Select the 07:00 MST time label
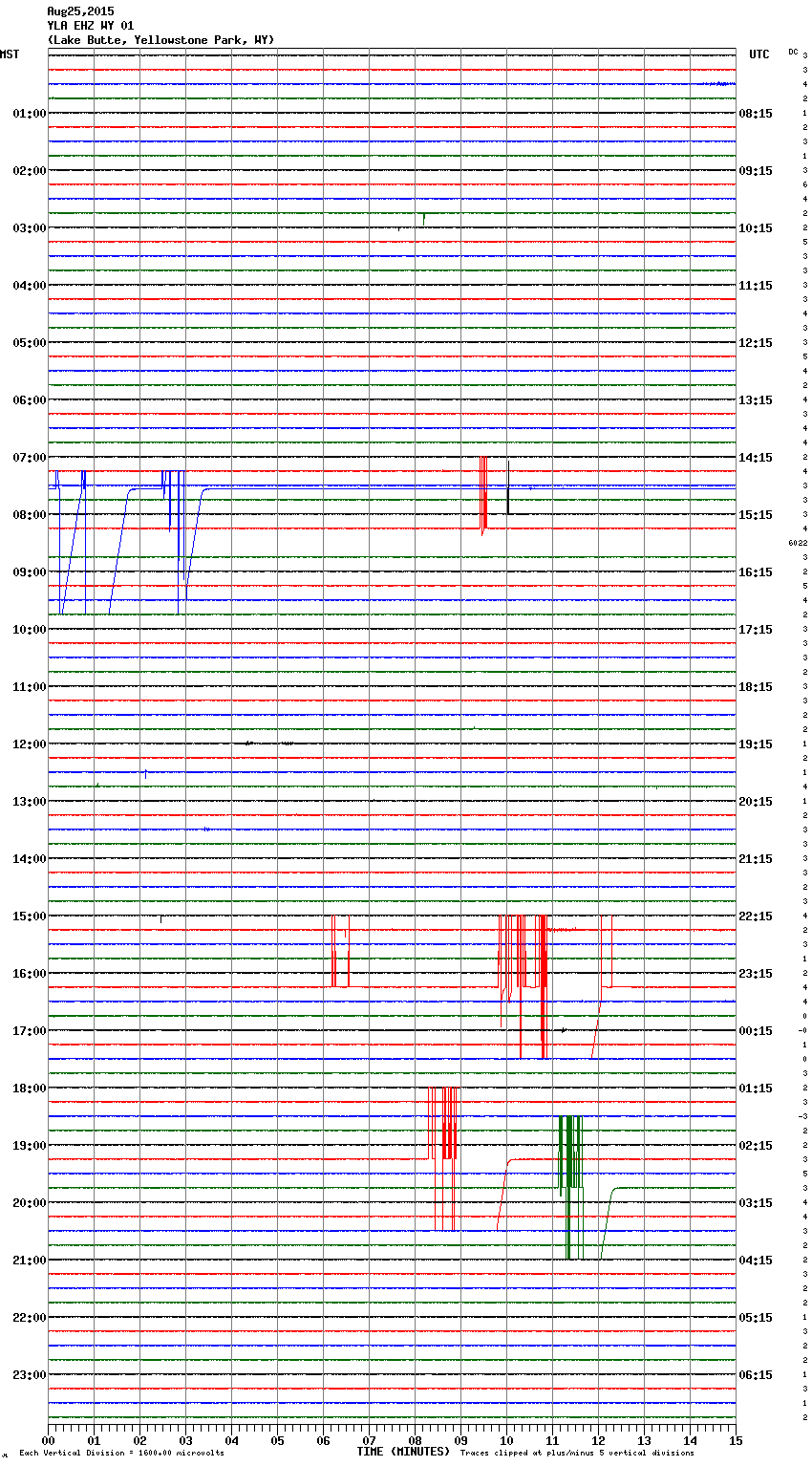Screen dimensions: 812x1466 pos(29,457)
